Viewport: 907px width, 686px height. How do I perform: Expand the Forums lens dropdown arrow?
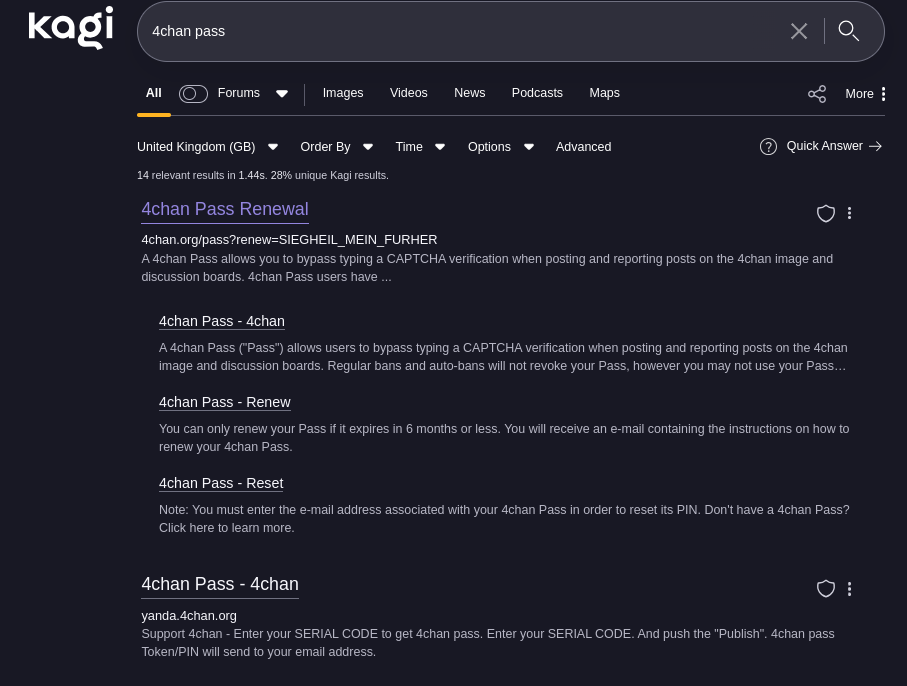282,94
